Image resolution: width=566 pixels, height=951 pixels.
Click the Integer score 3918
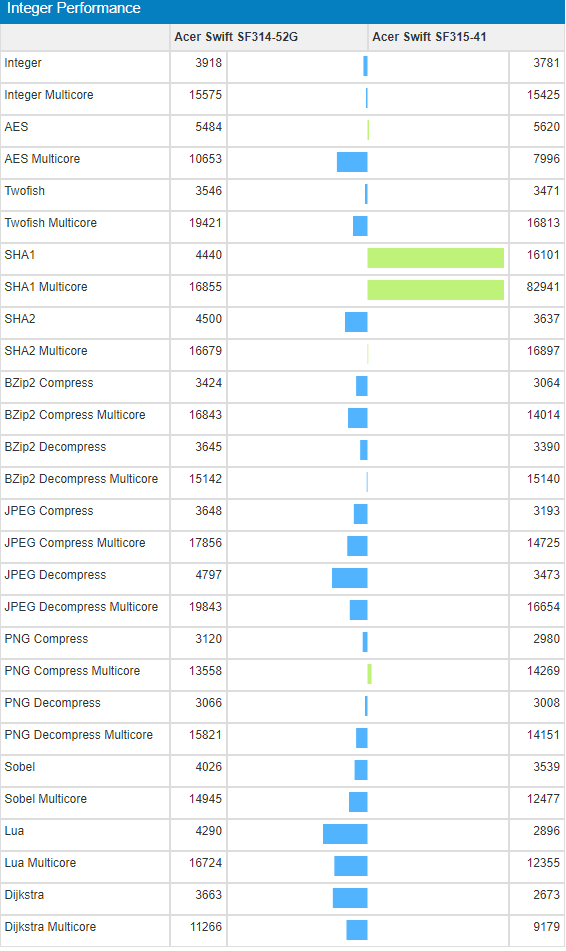point(209,63)
